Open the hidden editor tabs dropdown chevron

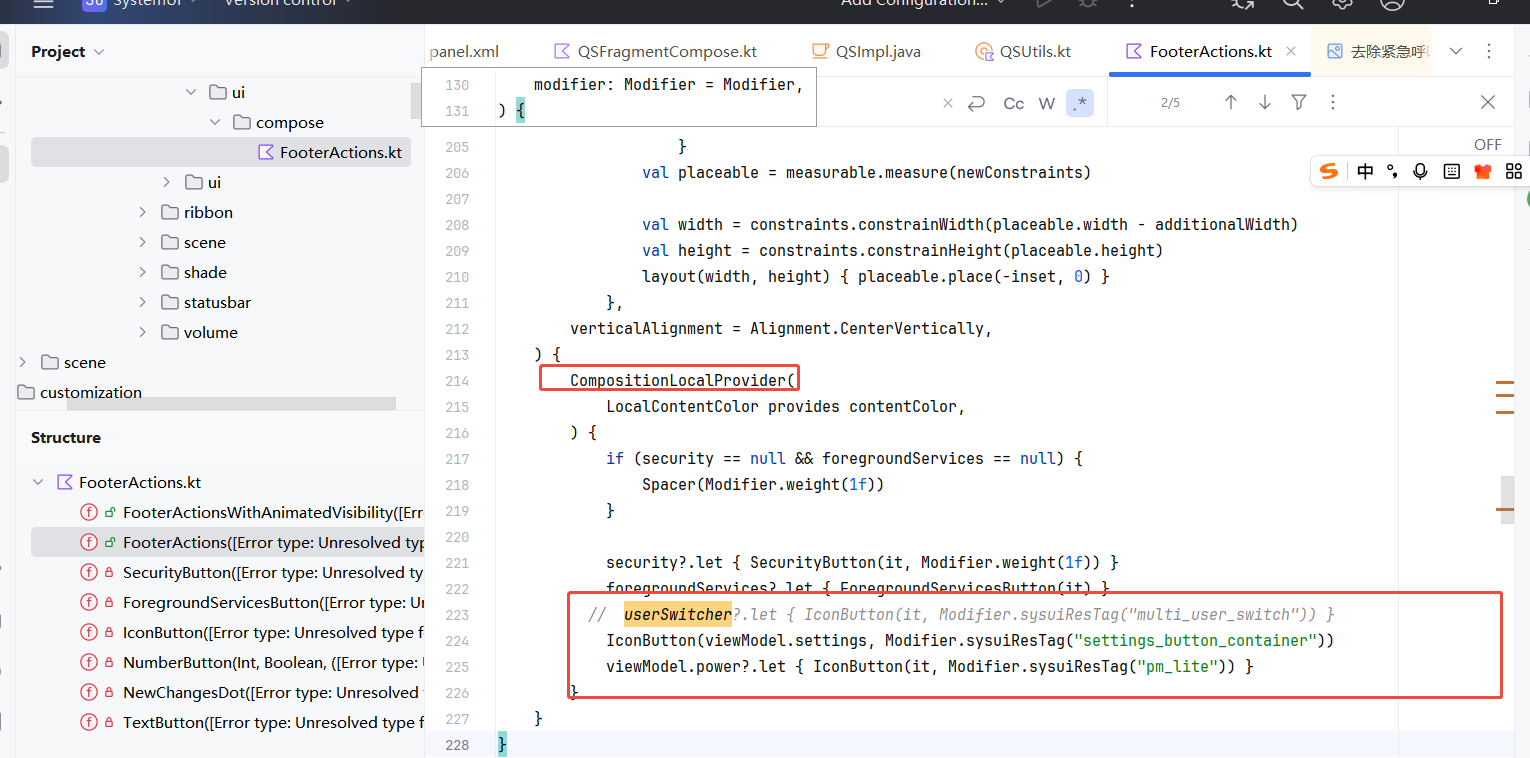click(x=1456, y=51)
